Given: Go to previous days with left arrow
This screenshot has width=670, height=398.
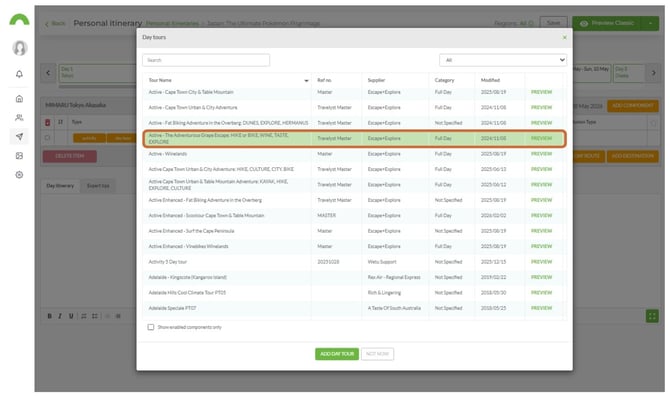Looking at the screenshot, I should pos(48,73).
